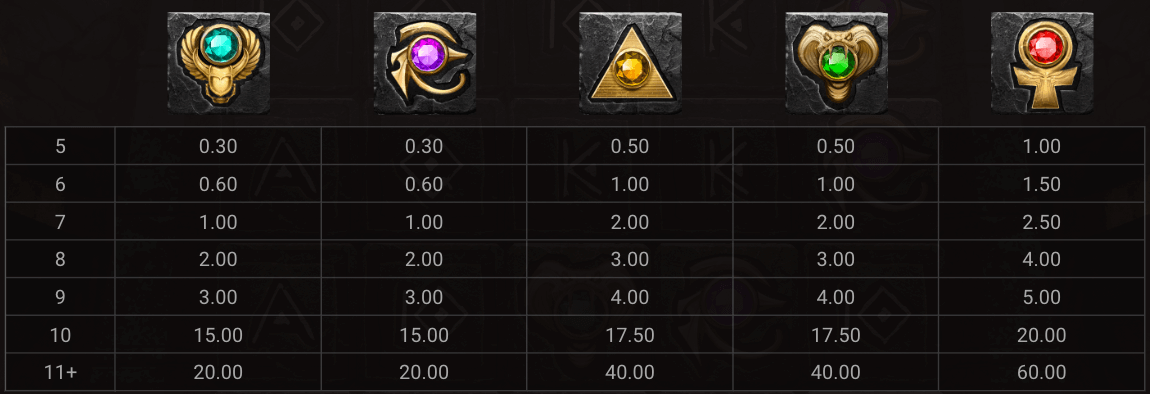1150x394 pixels.
Task: Select the purple gem Eye of Horus symbol
Action: click(424, 63)
